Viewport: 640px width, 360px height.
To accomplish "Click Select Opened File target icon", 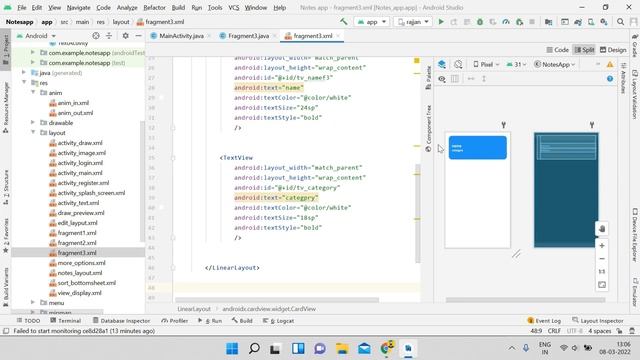I will [96, 36].
